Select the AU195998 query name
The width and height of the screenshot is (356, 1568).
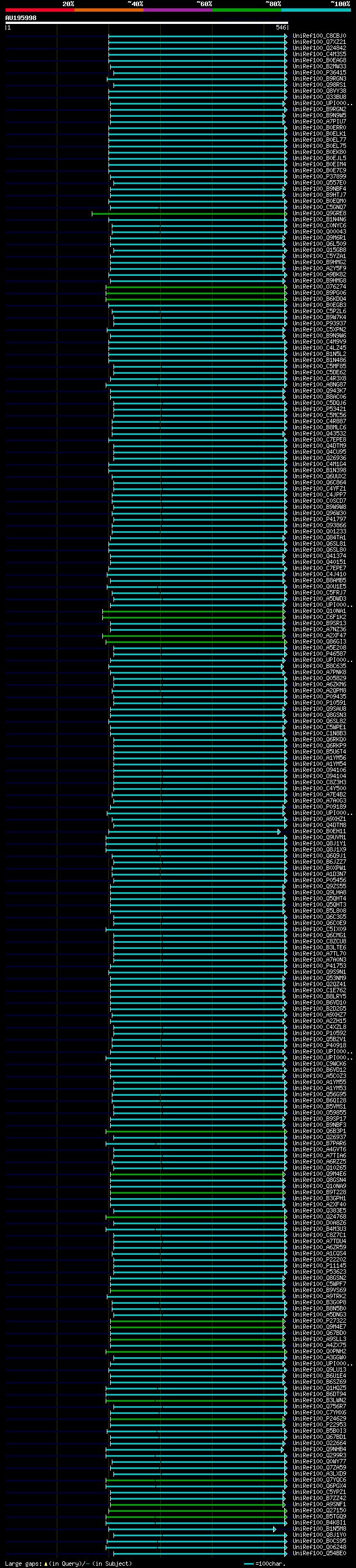point(21,18)
